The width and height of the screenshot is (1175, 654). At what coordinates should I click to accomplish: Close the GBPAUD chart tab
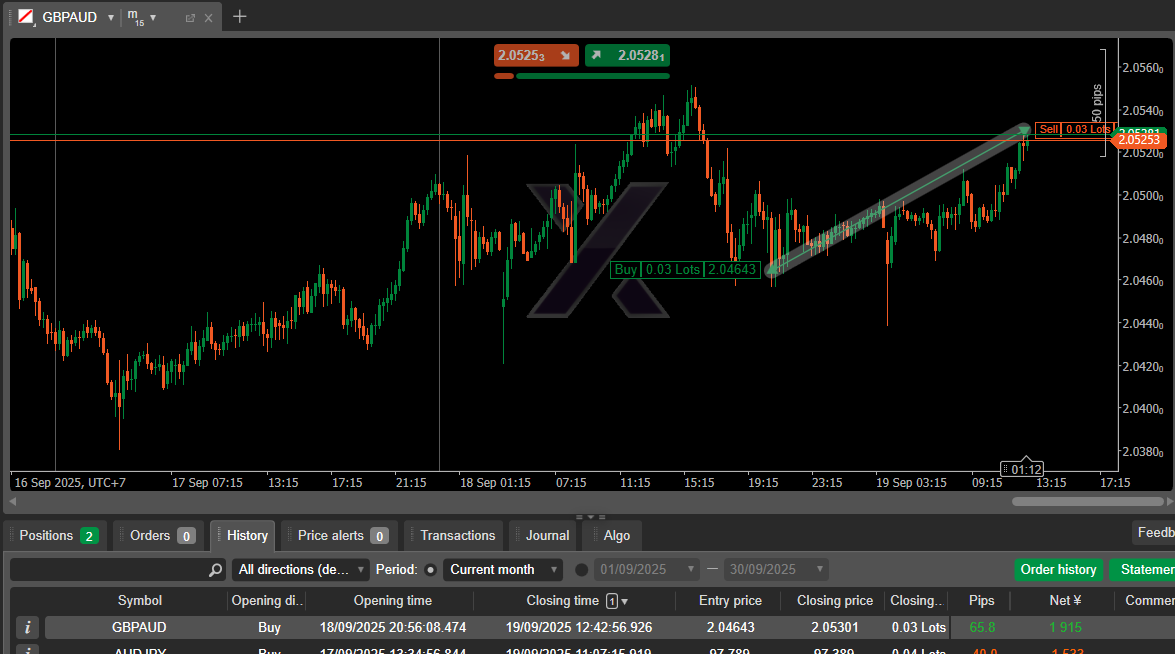(208, 18)
